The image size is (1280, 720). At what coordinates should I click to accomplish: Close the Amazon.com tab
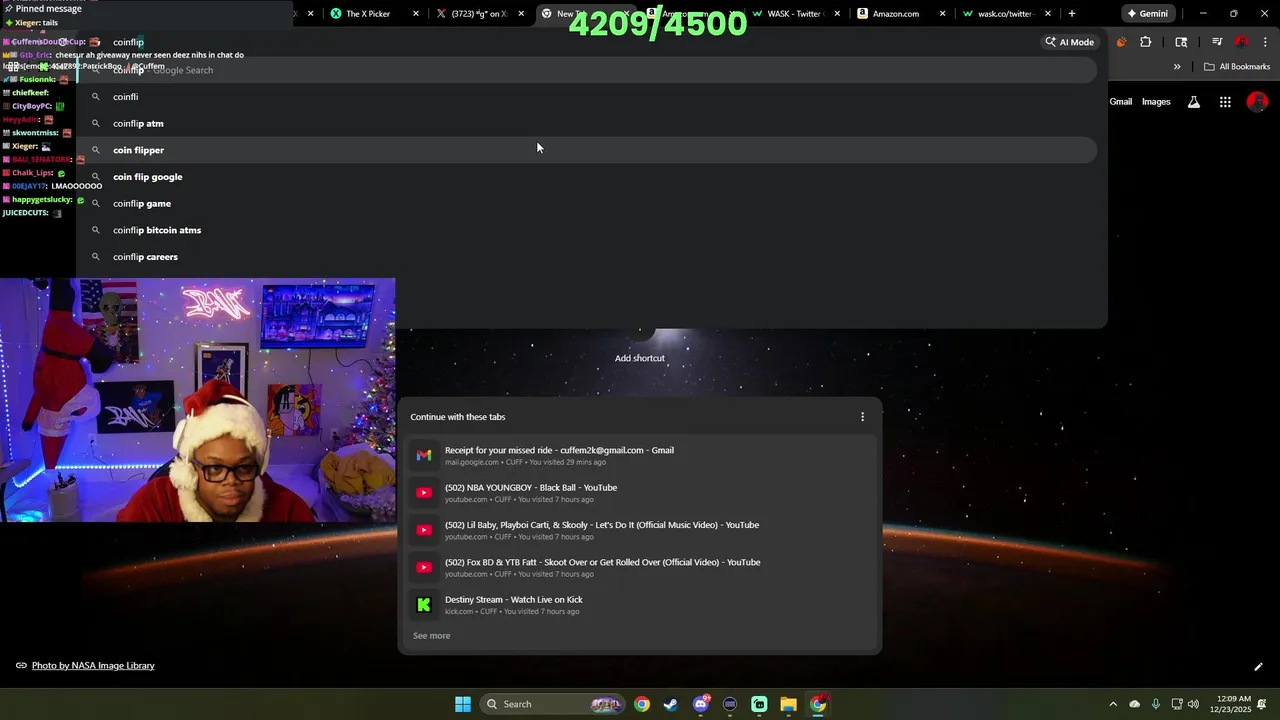coord(942,14)
